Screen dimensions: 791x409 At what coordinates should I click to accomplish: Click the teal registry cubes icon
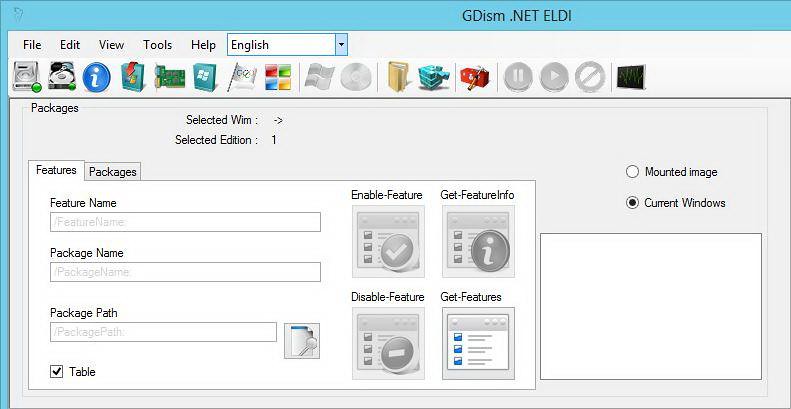tap(434, 78)
